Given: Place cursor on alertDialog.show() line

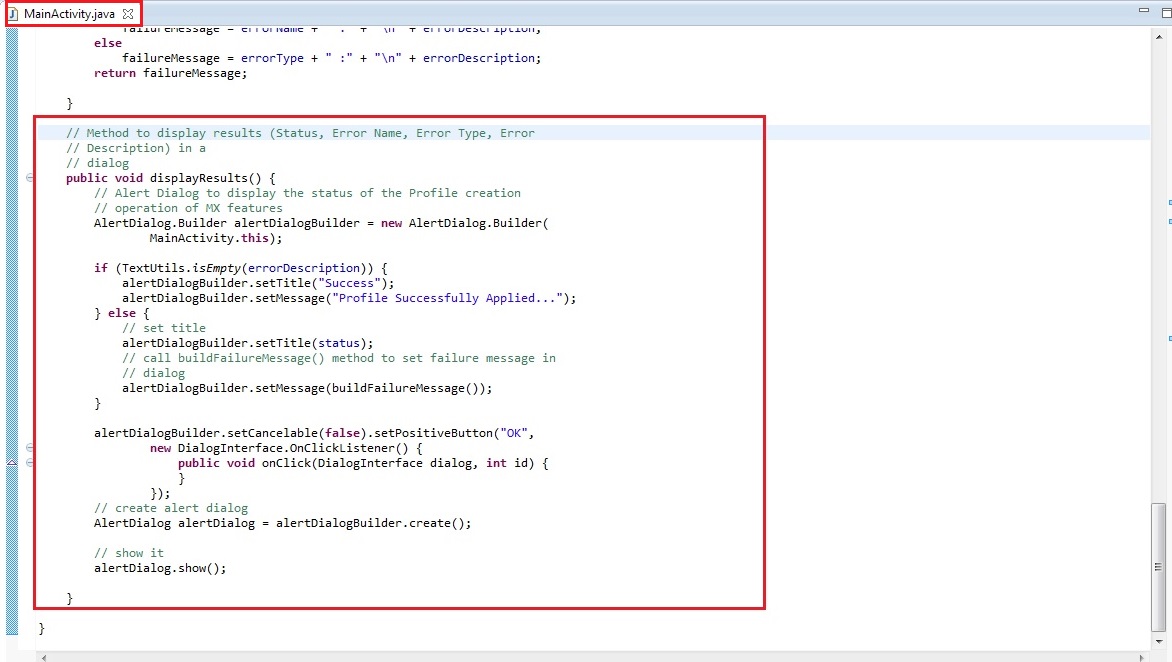Looking at the screenshot, I should tap(160, 568).
